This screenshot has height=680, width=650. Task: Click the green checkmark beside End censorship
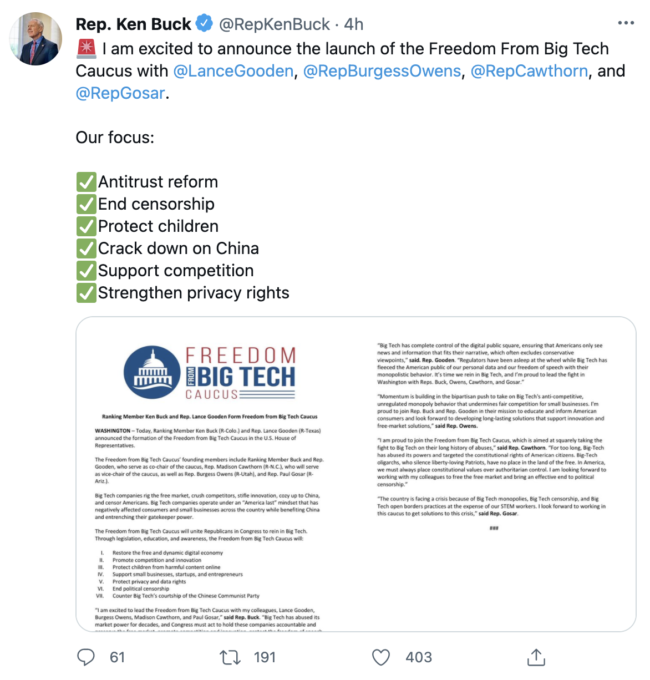pyautogui.click(x=86, y=204)
